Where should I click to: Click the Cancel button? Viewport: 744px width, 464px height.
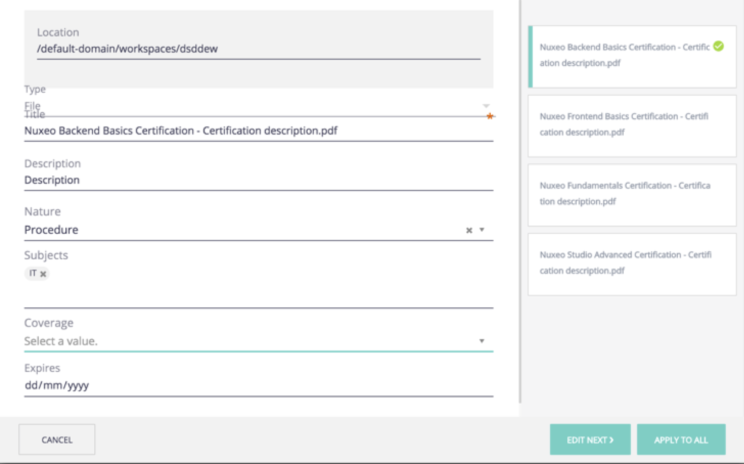click(57, 439)
